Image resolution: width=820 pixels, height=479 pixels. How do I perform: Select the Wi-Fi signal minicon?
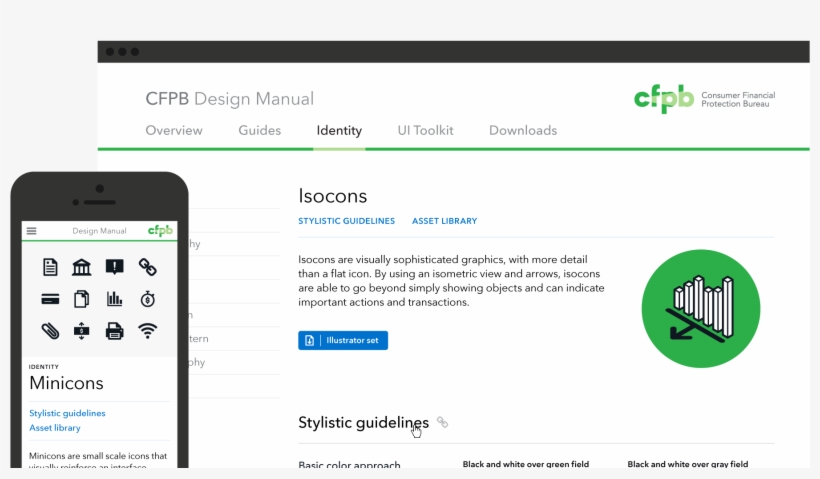tap(147, 330)
